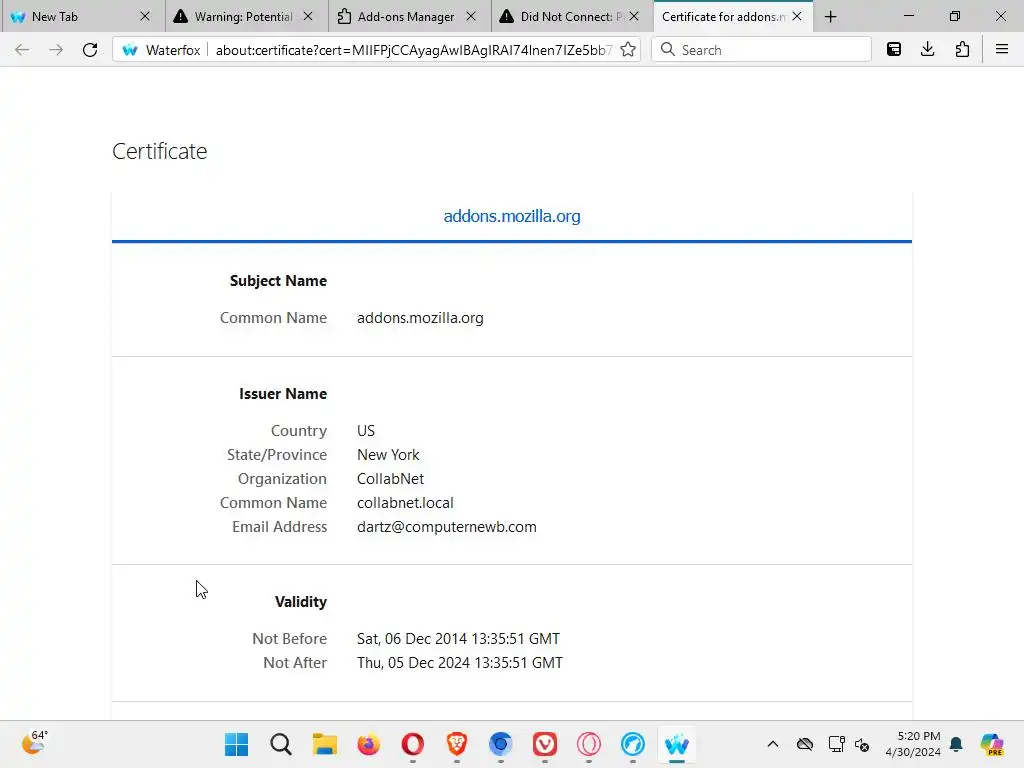Bookmark this page with the star icon
Image resolution: width=1024 pixels, height=768 pixels.
[x=628, y=50]
